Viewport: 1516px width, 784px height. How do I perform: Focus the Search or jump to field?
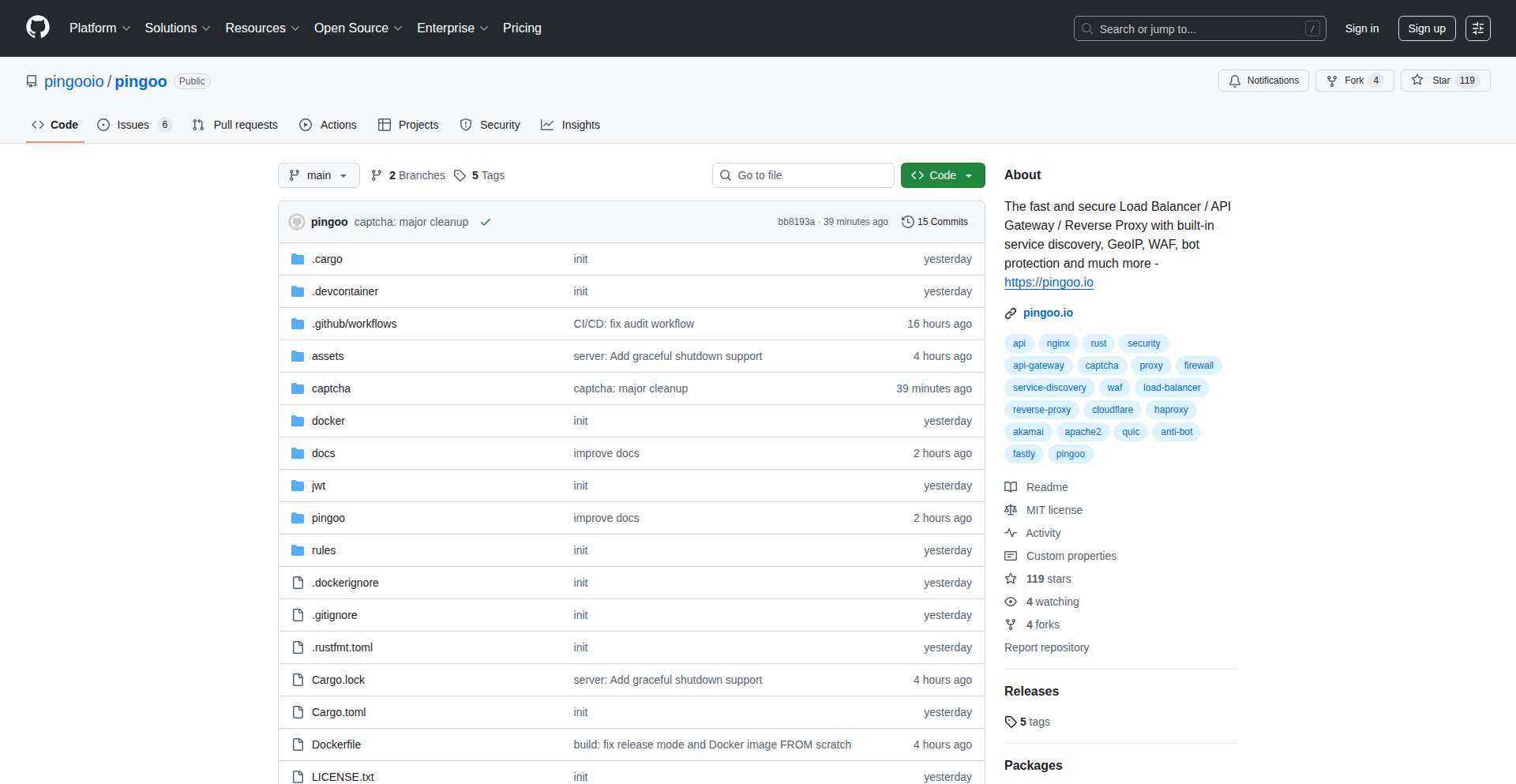click(x=1199, y=28)
